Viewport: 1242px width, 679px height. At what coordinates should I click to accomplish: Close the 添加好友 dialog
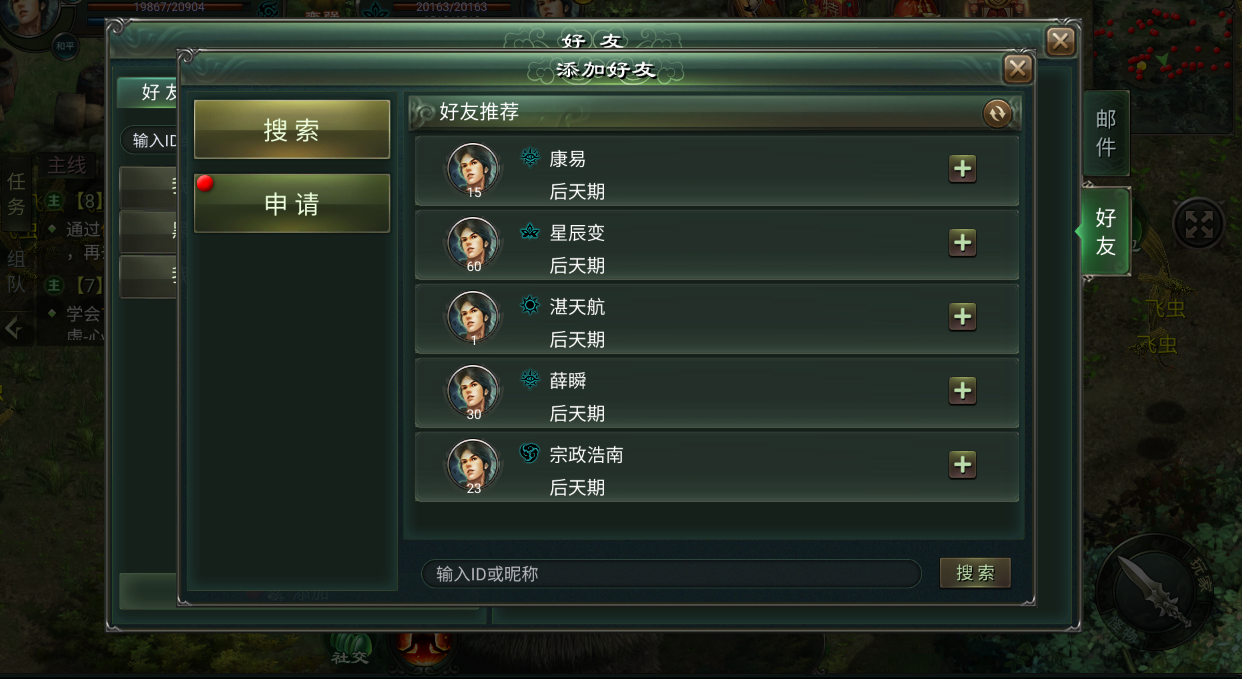pos(1018,68)
